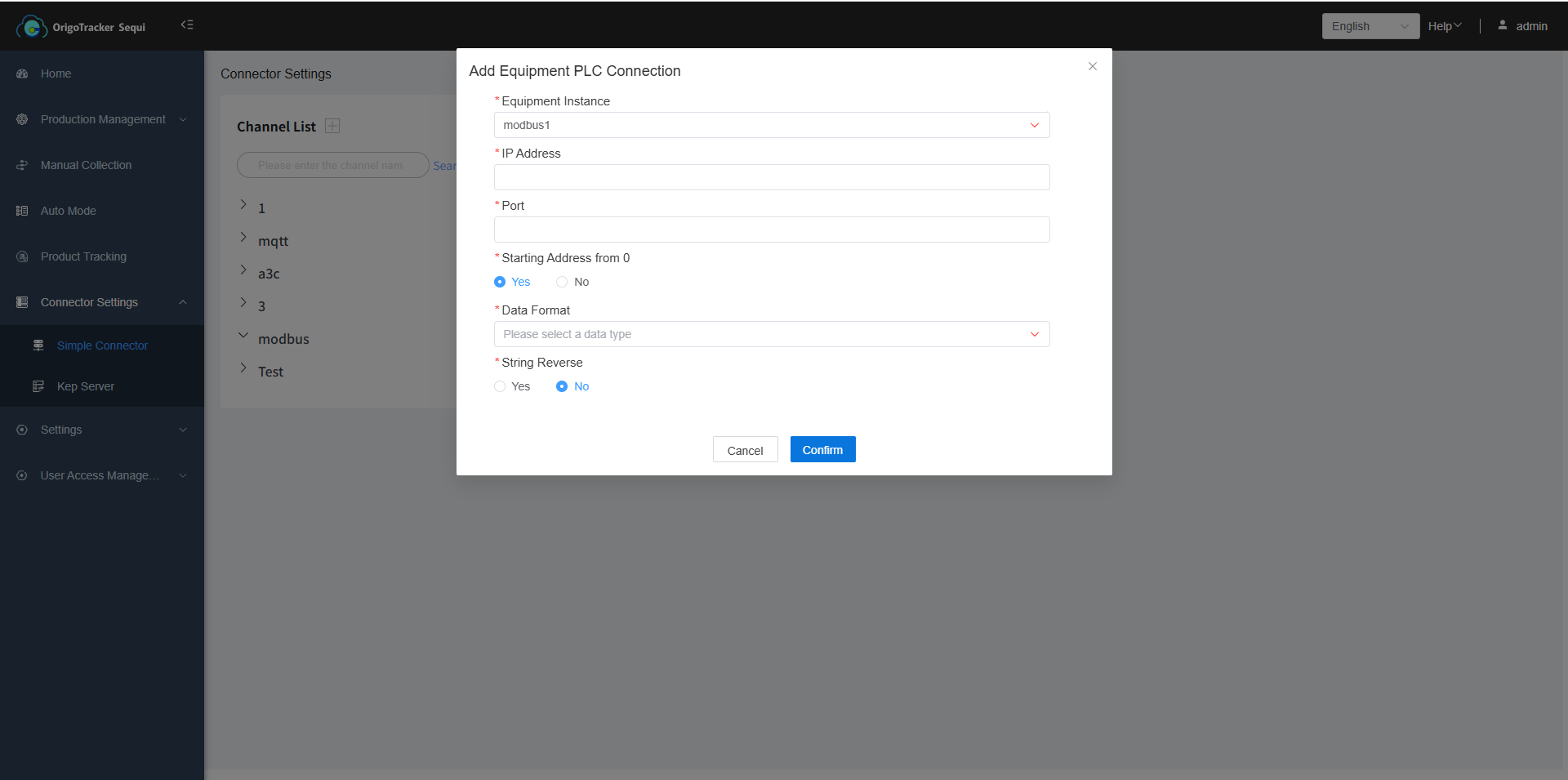Click the Auto Mode sidebar icon
This screenshot has width=1568, height=780.
point(22,211)
